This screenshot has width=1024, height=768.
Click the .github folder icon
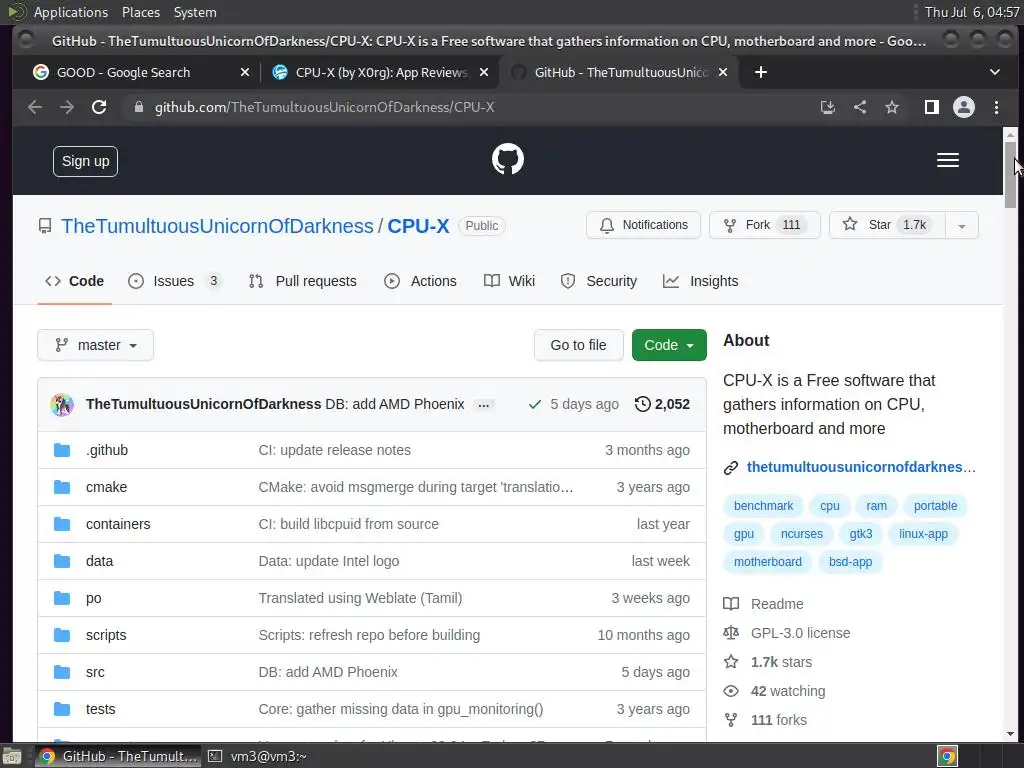click(x=62, y=450)
